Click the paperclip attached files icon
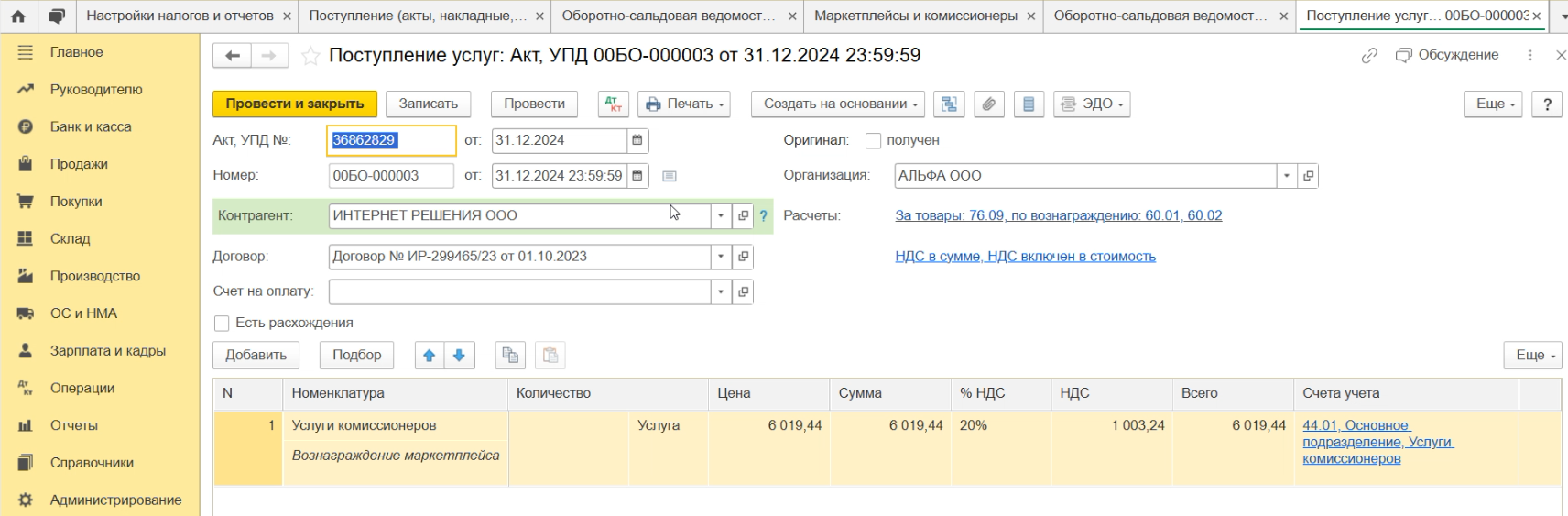This screenshot has height=516, width=1568. tap(988, 104)
